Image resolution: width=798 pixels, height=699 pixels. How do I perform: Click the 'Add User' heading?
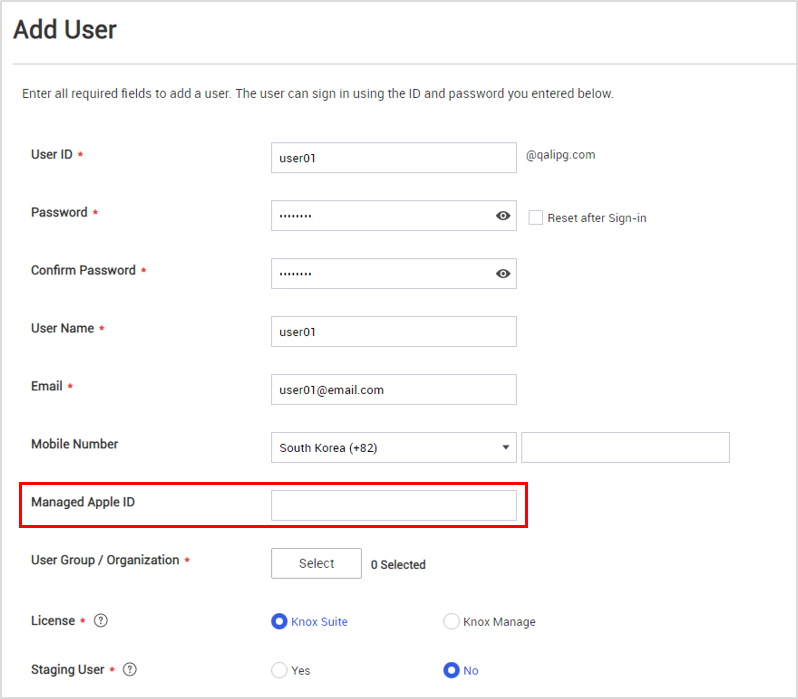click(x=65, y=30)
